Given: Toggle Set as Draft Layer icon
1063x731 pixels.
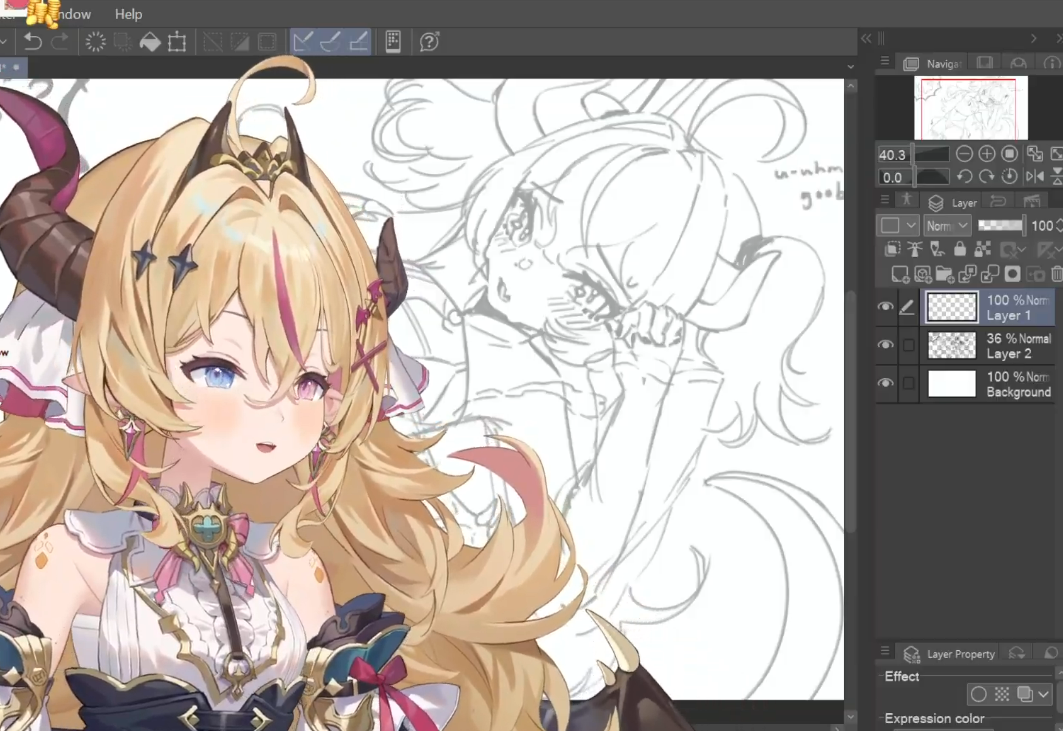Looking at the screenshot, I should coord(937,250).
